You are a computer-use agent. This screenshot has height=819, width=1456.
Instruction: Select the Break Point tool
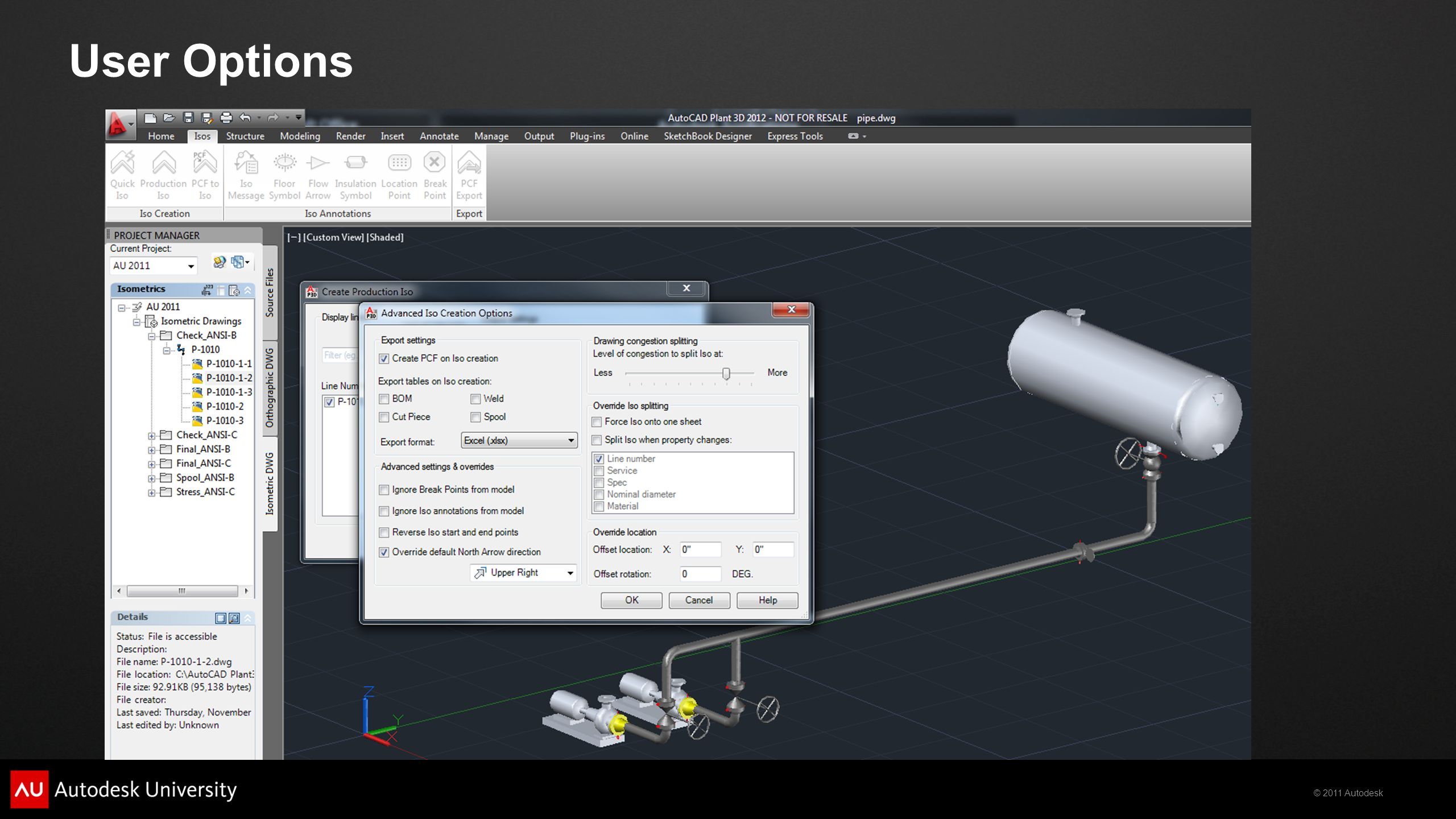435,174
